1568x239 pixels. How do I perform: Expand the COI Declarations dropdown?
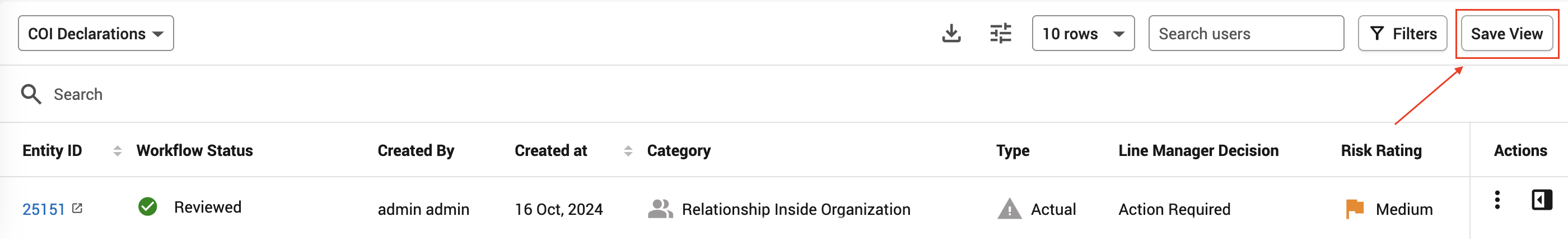click(96, 34)
